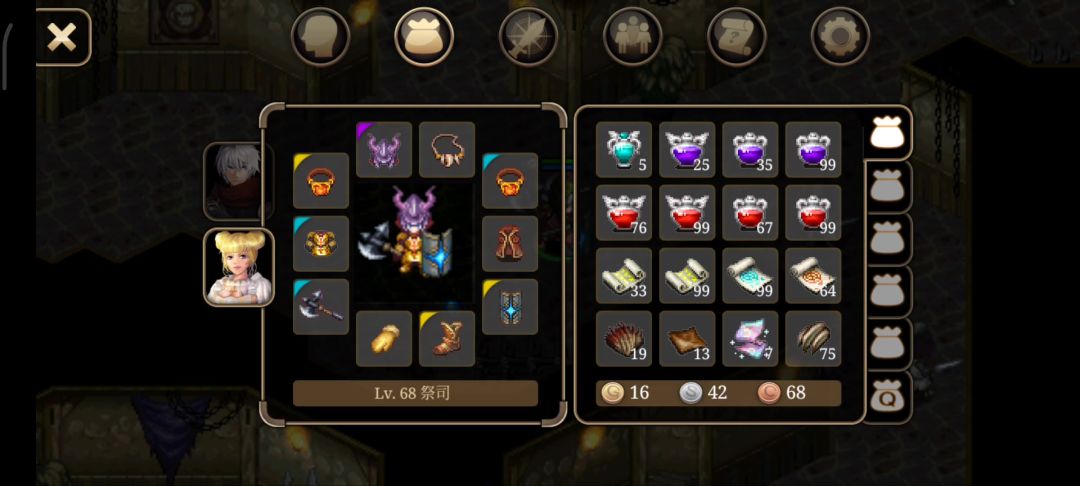The width and height of the screenshot is (1080, 486).
Task: Open the quest scroll menu
Action: 736,36
